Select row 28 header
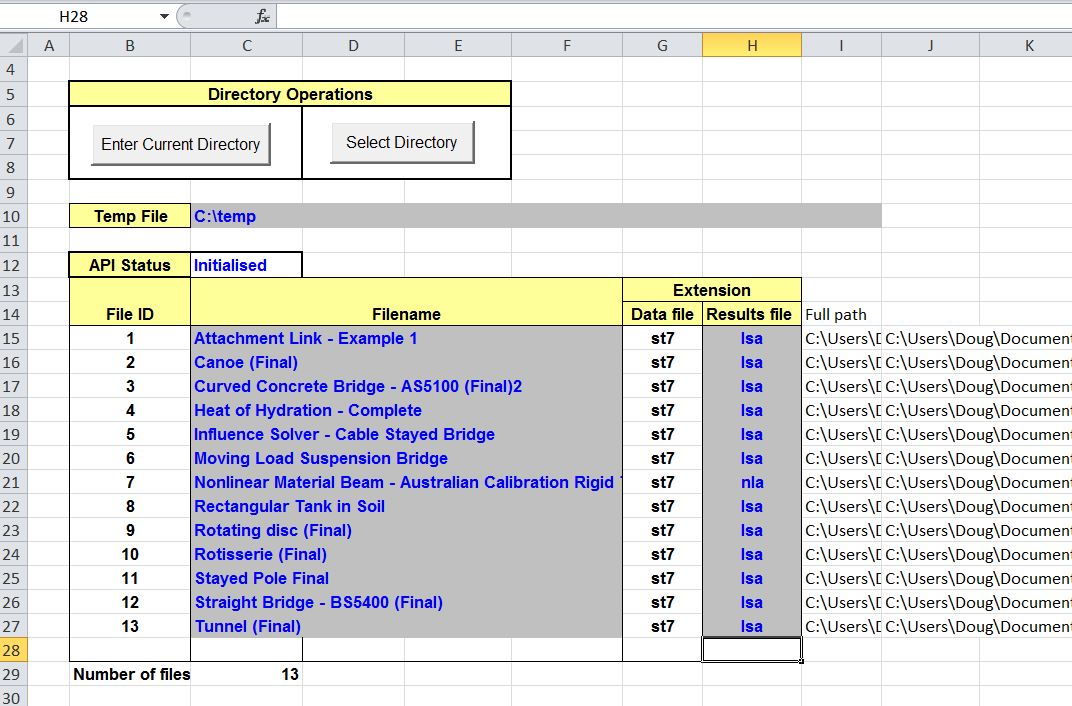 (x=13, y=650)
